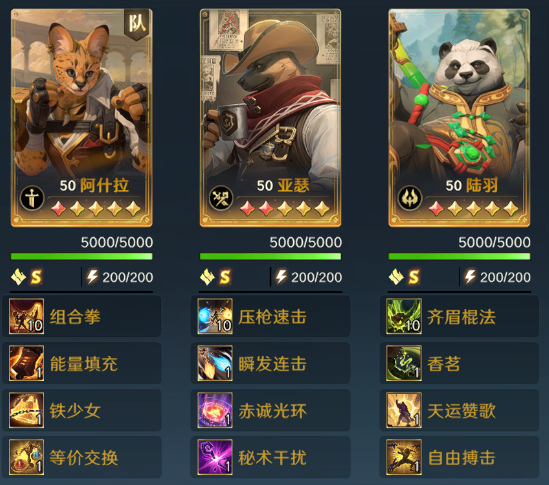This screenshot has height=485, width=549.
Task: Select the 瞬发连击 skill icon
Action: coord(215,363)
